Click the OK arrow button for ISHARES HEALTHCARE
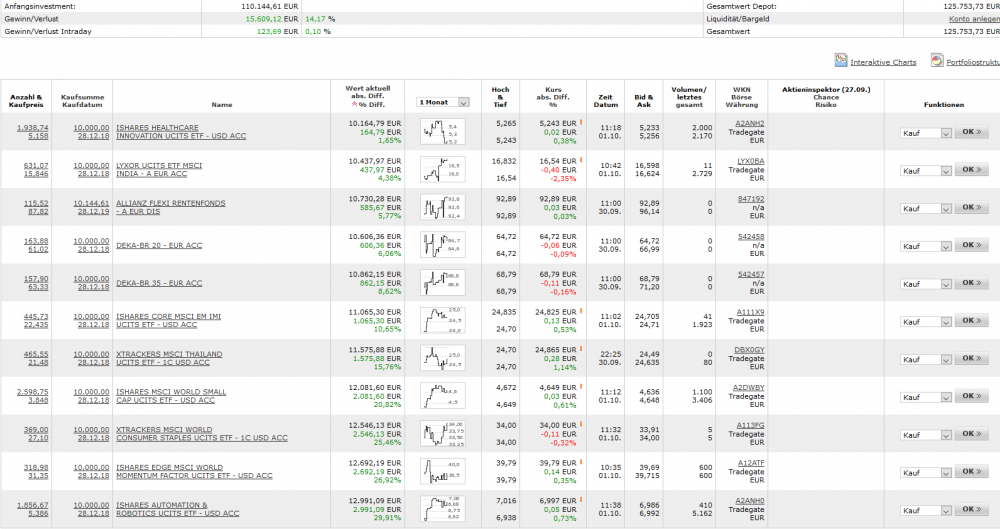 pos(971,132)
